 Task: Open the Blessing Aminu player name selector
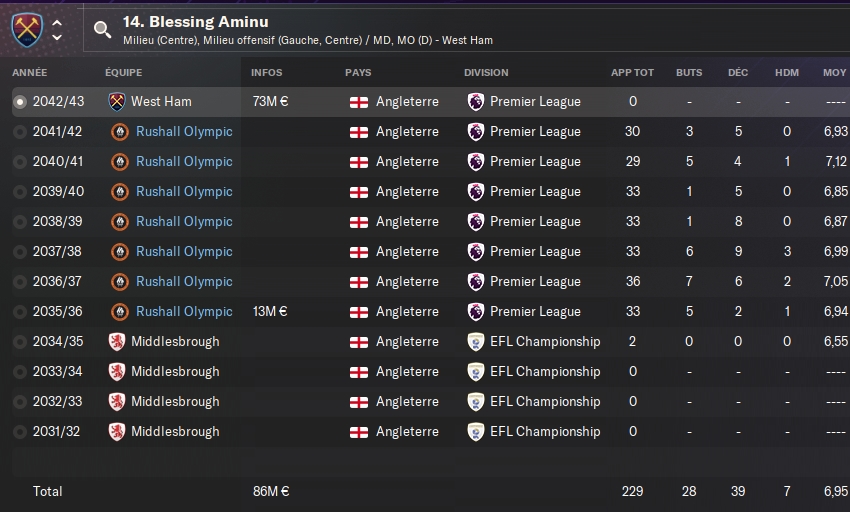196,22
